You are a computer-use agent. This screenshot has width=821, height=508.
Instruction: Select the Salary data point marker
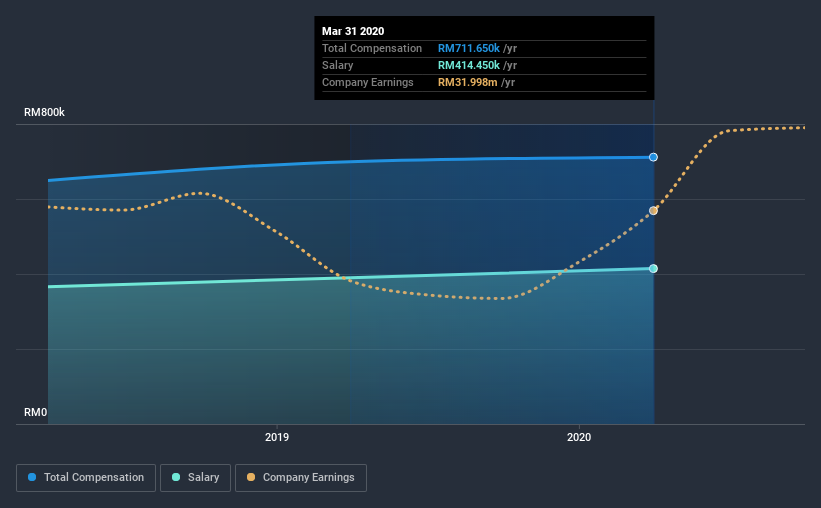click(x=653, y=269)
